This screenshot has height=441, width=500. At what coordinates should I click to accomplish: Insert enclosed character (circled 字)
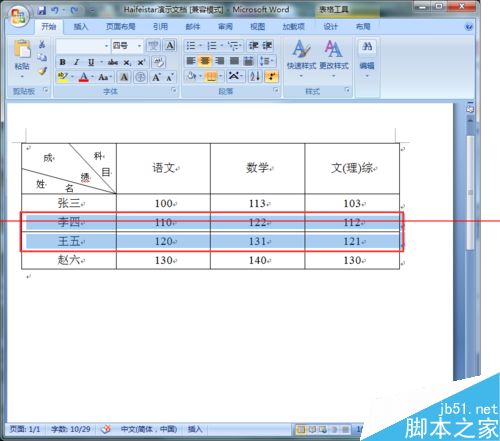[140, 77]
